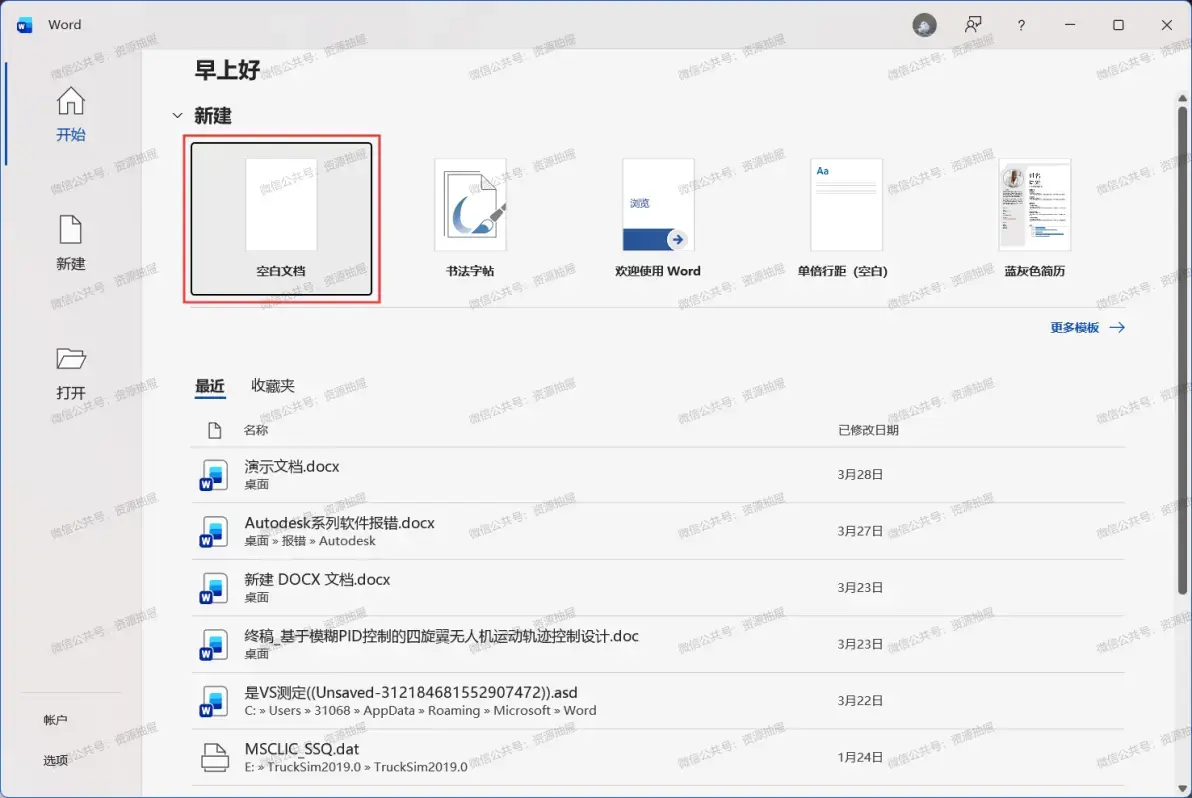Sort by the 已修改日期 column header
Screen dimensions: 1192x798
point(868,430)
